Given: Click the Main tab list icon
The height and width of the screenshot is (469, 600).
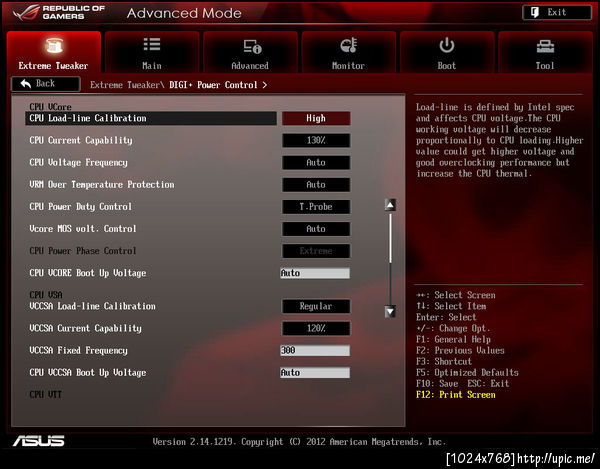Looking at the screenshot, I should click(x=152, y=44).
